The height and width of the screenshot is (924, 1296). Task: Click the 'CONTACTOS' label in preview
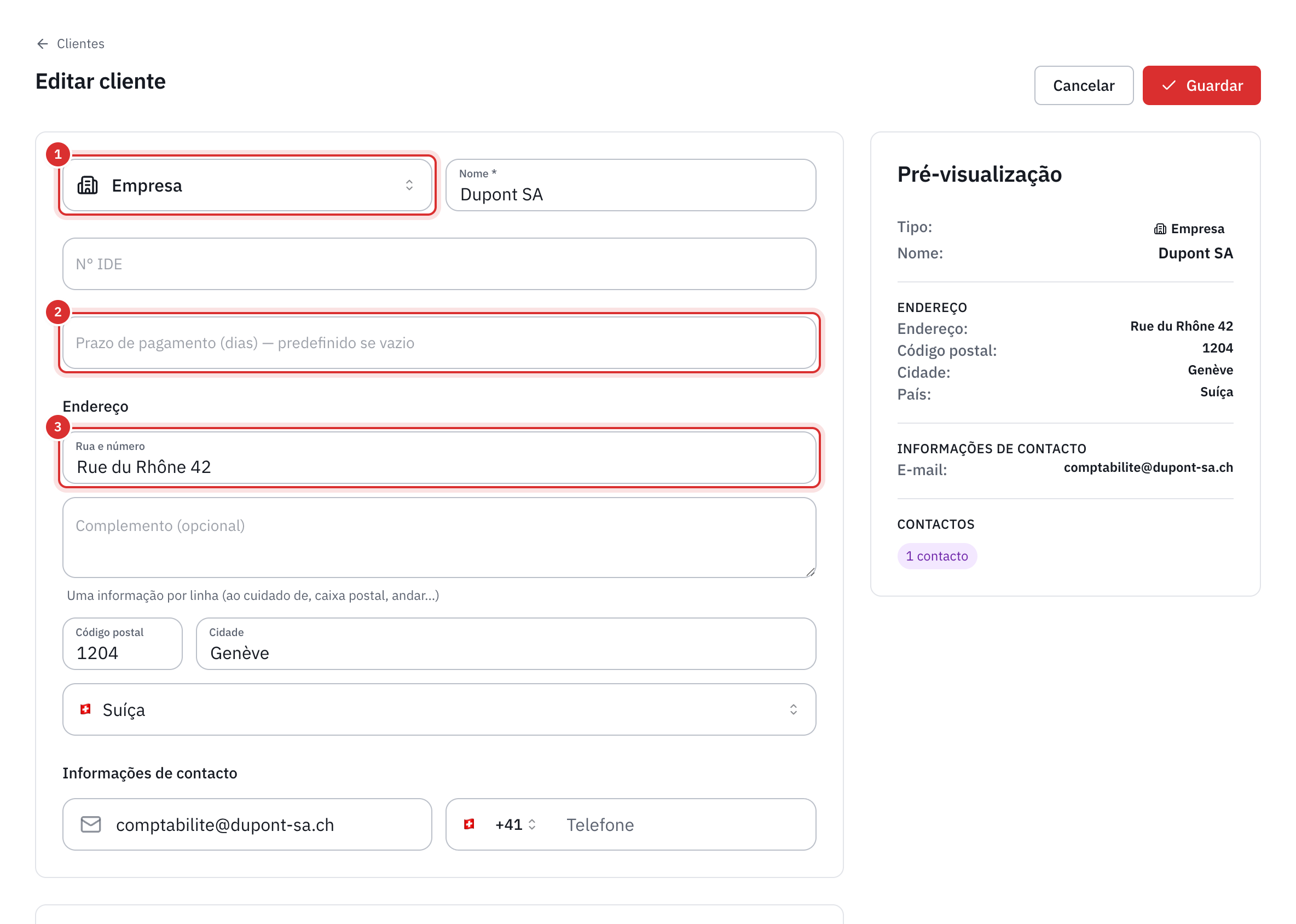(935, 524)
